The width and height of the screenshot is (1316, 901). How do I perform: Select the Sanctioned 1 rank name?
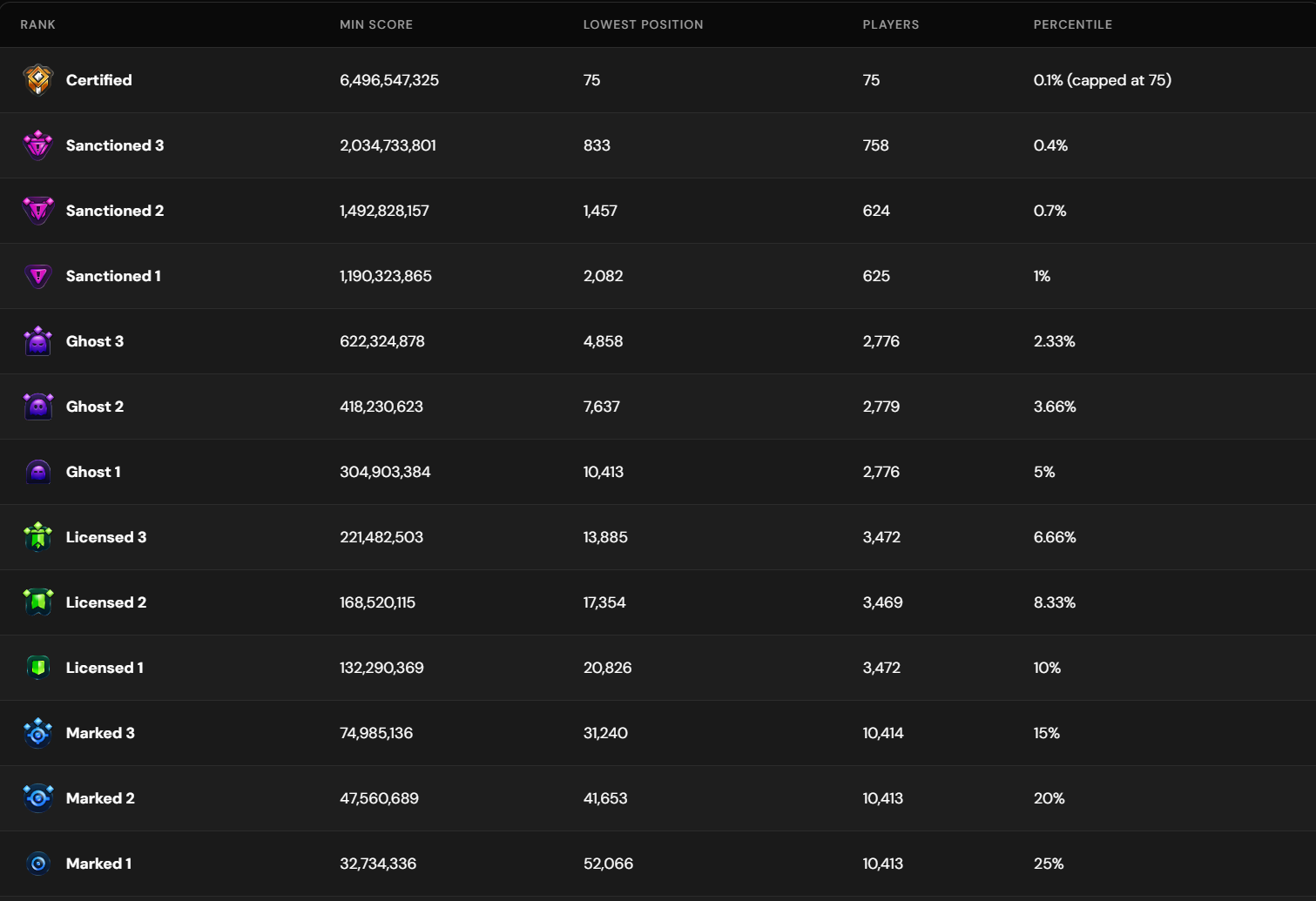(x=113, y=276)
